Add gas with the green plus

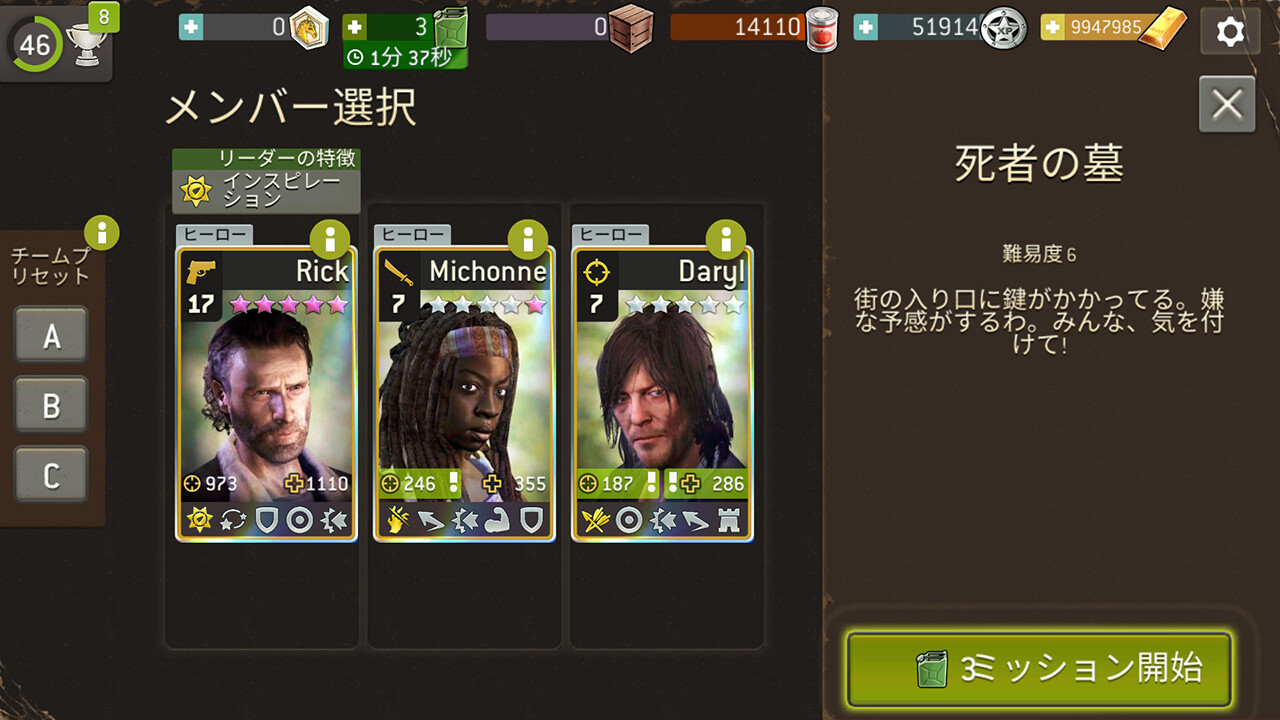354,27
